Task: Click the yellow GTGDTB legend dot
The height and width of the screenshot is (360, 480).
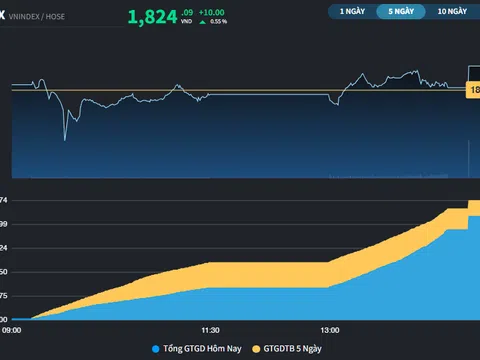Action: point(256,349)
